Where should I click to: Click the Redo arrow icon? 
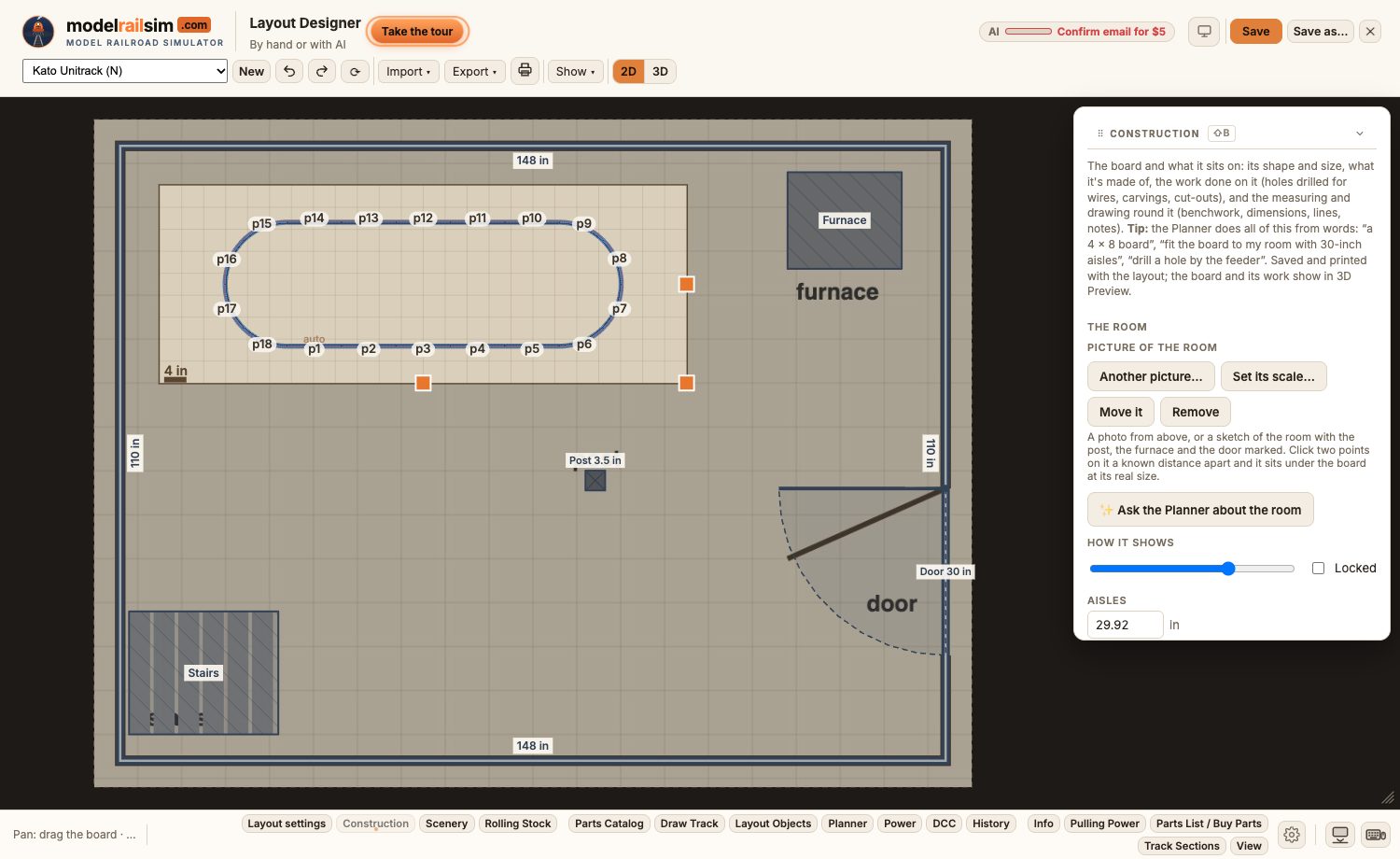tap(322, 71)
